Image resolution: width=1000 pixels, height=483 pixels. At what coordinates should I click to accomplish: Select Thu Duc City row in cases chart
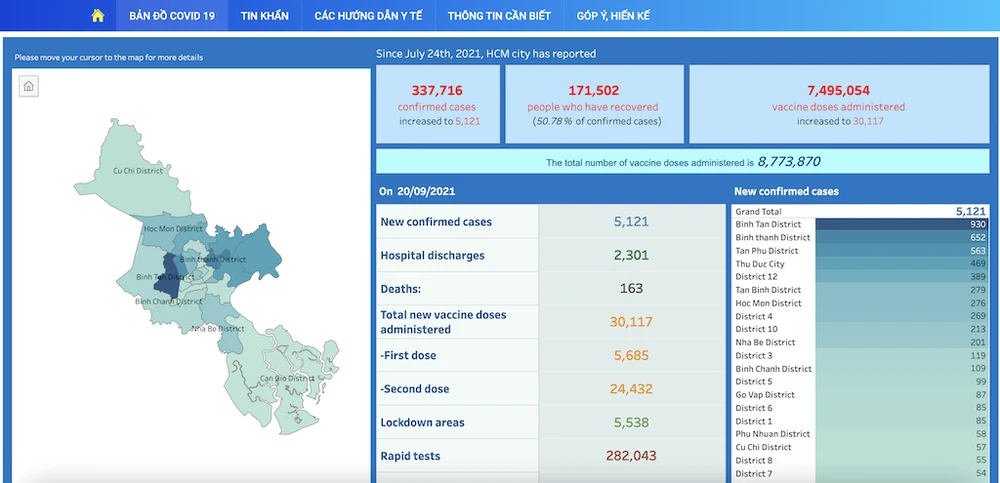(900, 264)
